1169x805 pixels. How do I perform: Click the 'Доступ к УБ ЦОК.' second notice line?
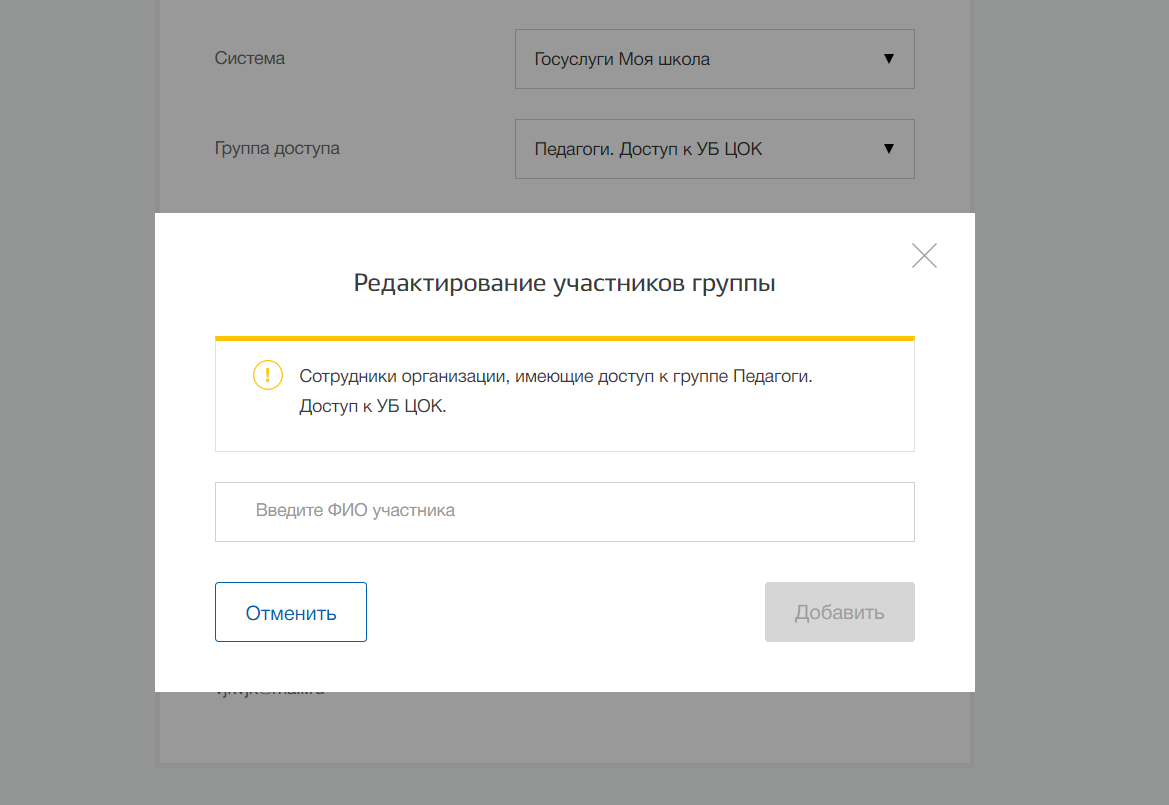(372, 407)
